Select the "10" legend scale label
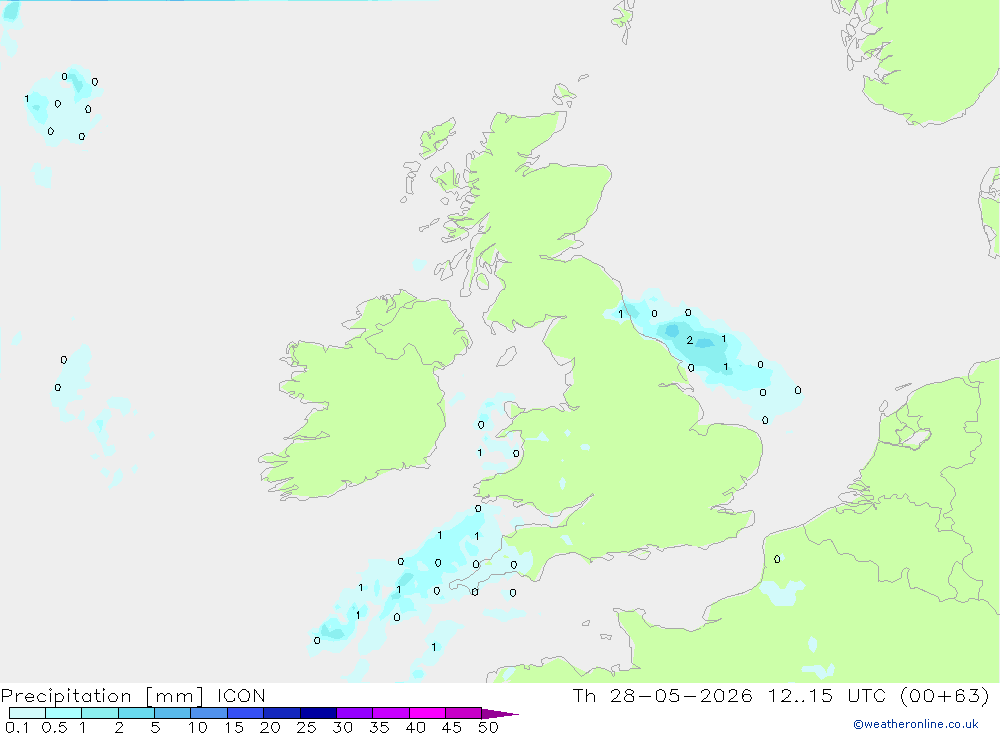This screenshot has height=733, width=1000. [x=198, y=727]
